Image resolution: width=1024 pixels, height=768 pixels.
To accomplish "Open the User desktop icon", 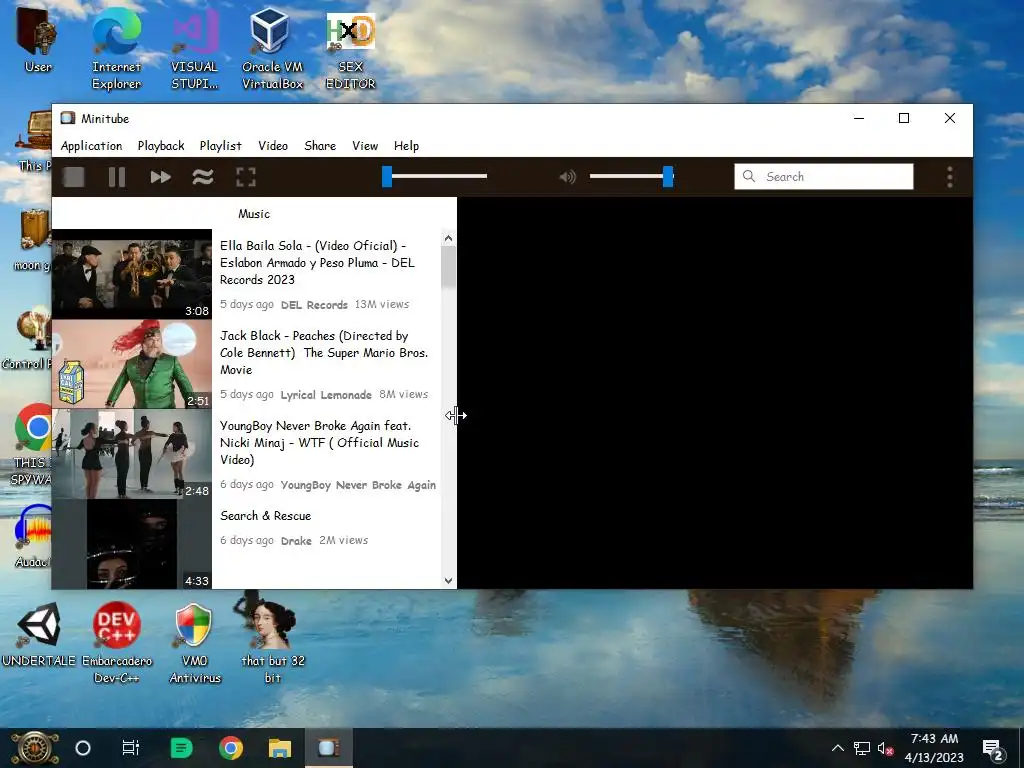I will click(38, 39).
